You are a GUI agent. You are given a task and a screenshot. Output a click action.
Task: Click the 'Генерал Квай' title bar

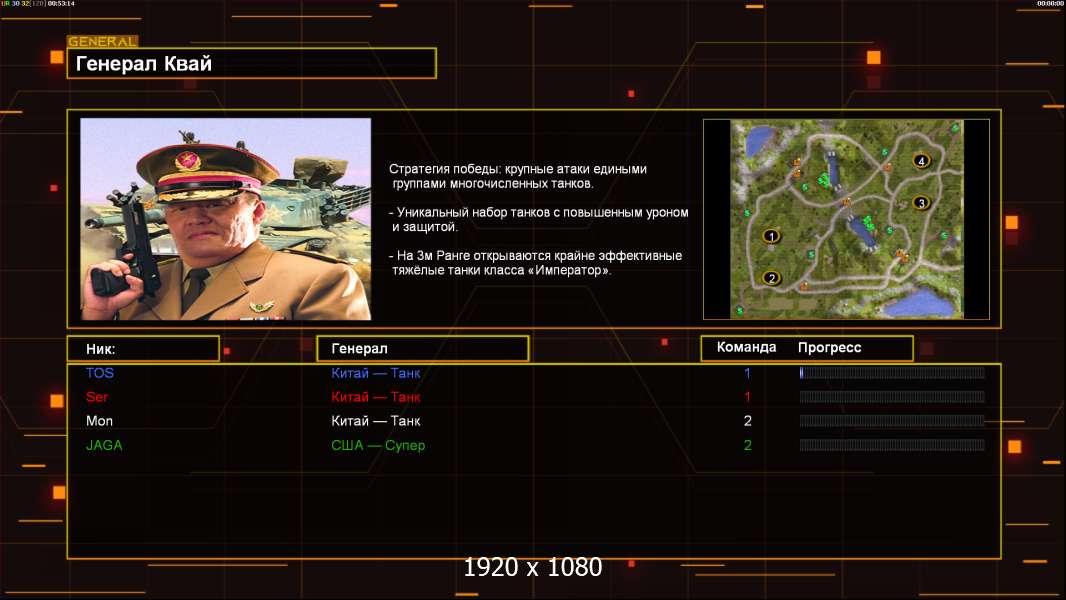pyautogui.click(x=251, y=64)
